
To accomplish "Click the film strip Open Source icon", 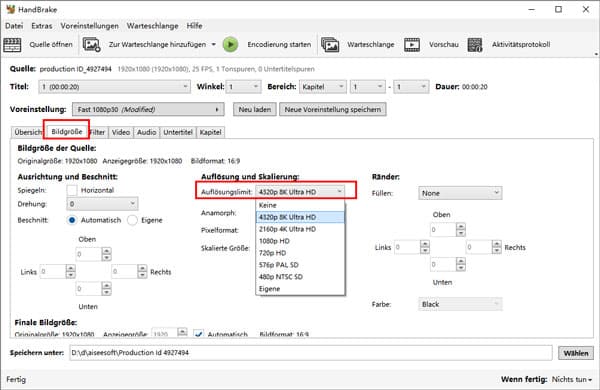I will pos(12,45).
